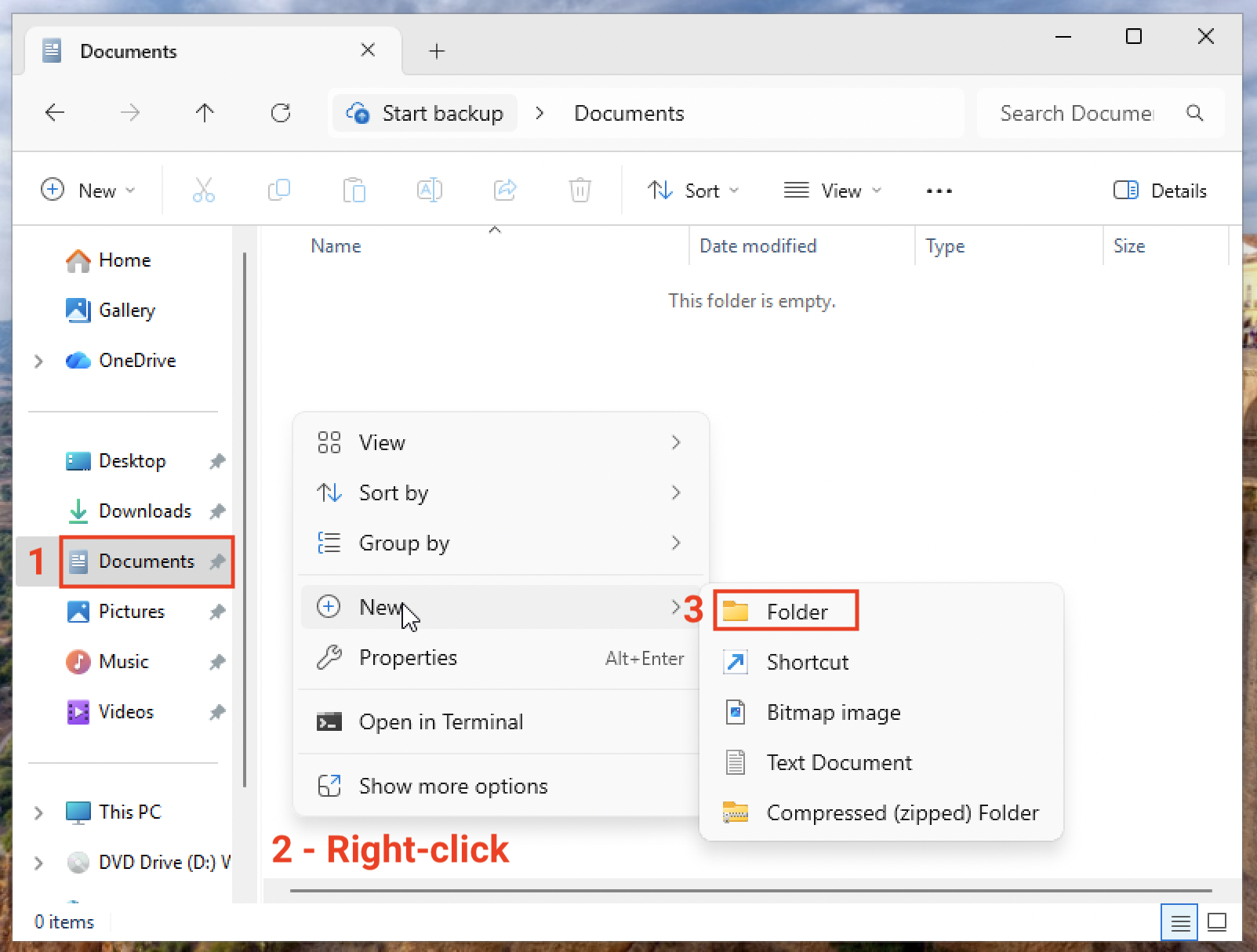Image resolution: width=1257 pixels, height=952 pixels.
Task: Open Home in the navigation pane
Action: click(125, 260)
